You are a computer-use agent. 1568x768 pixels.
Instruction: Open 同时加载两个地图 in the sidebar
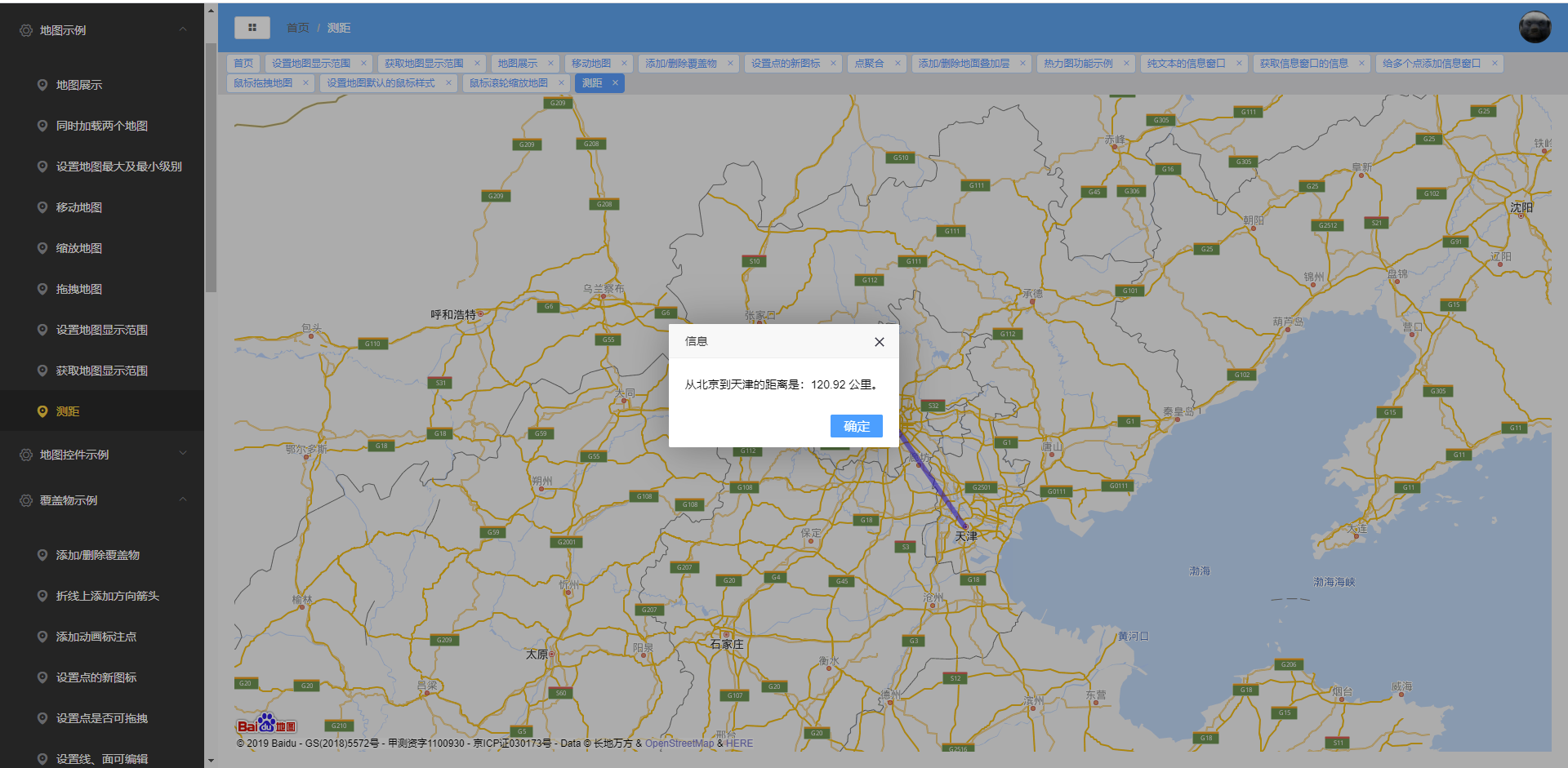(x=102, y=126)
